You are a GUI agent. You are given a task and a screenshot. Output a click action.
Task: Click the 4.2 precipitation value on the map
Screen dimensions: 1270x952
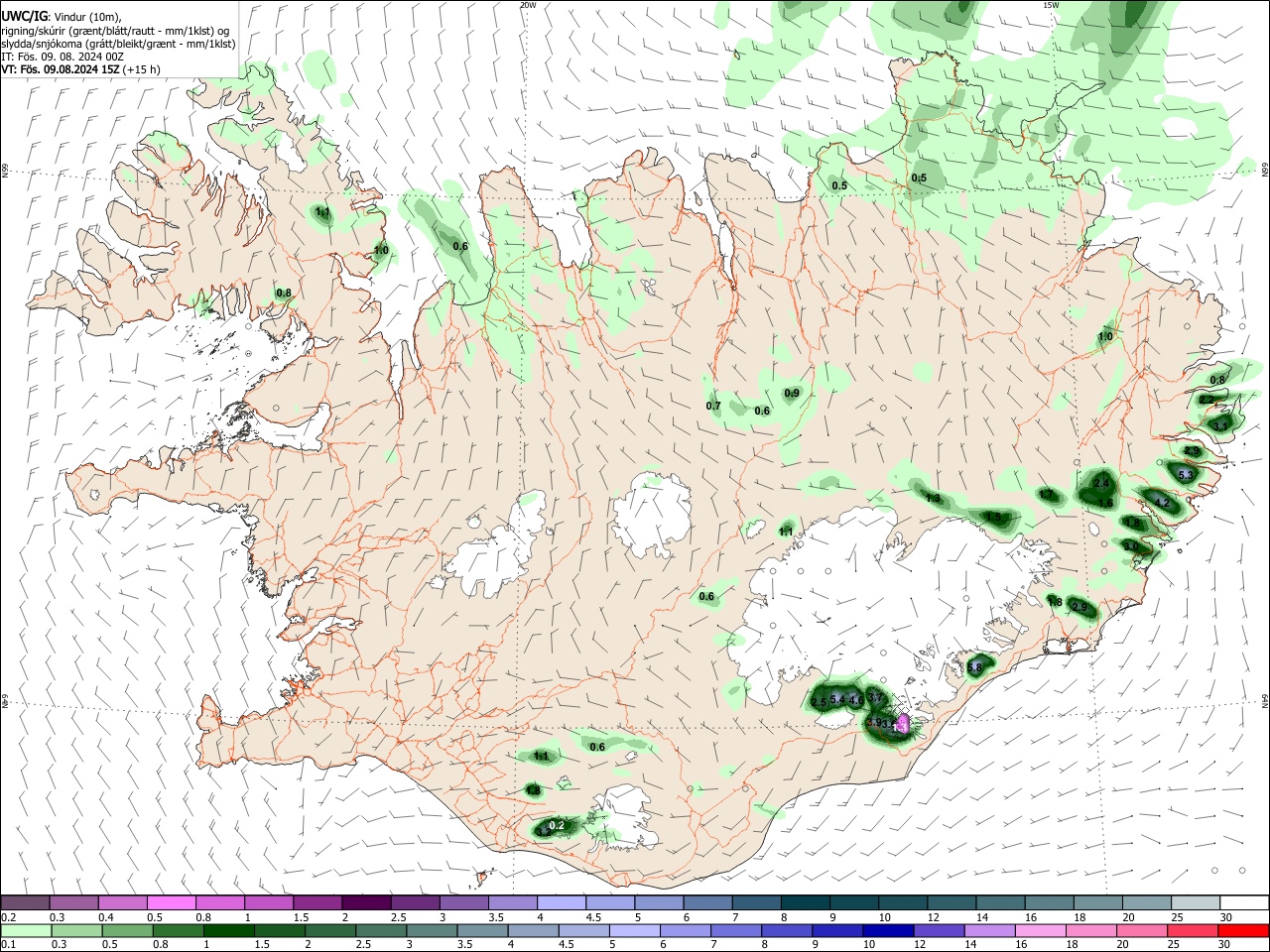(x=1163, y=504)
